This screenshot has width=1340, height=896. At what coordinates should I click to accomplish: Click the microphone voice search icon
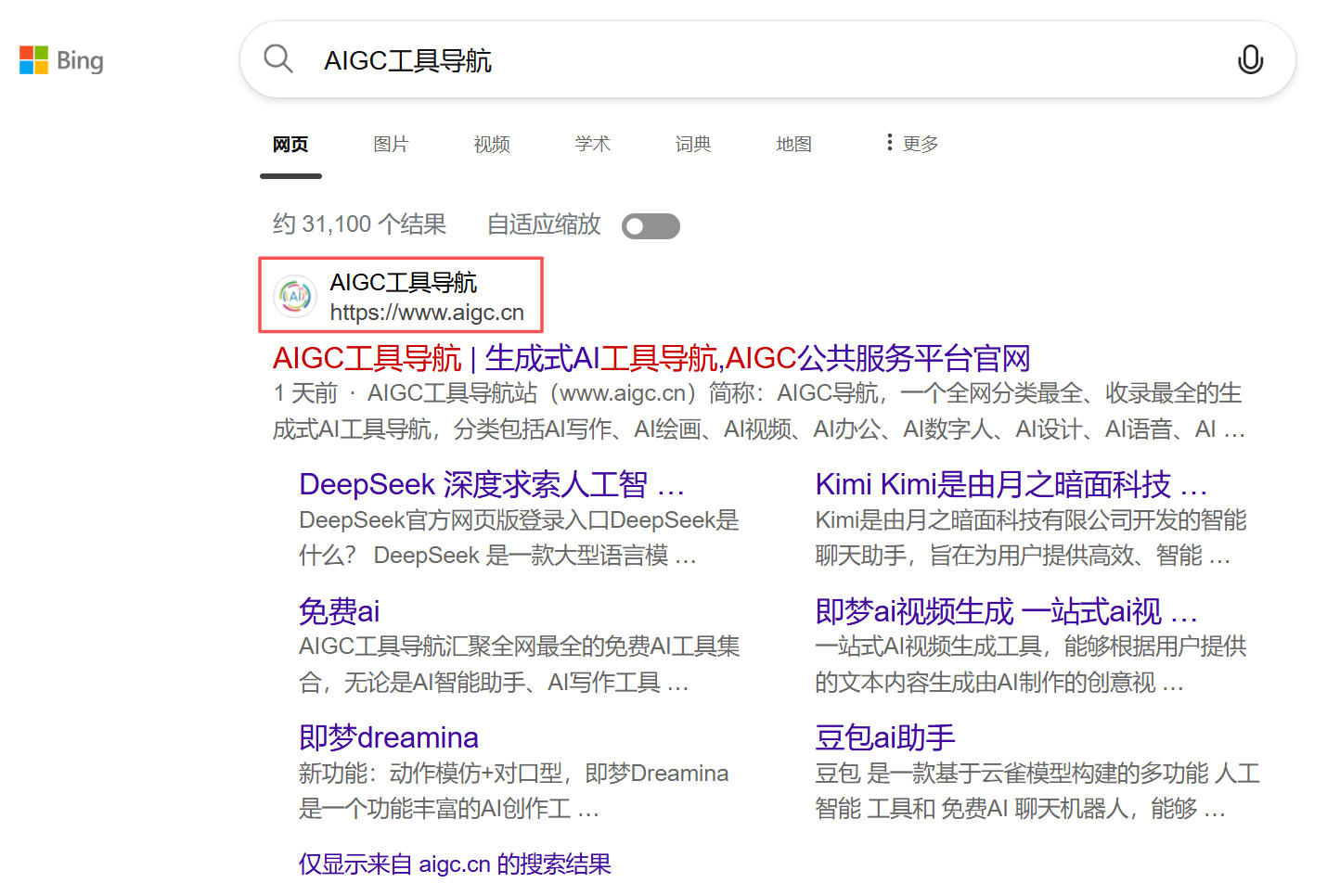coord(1250,59)
